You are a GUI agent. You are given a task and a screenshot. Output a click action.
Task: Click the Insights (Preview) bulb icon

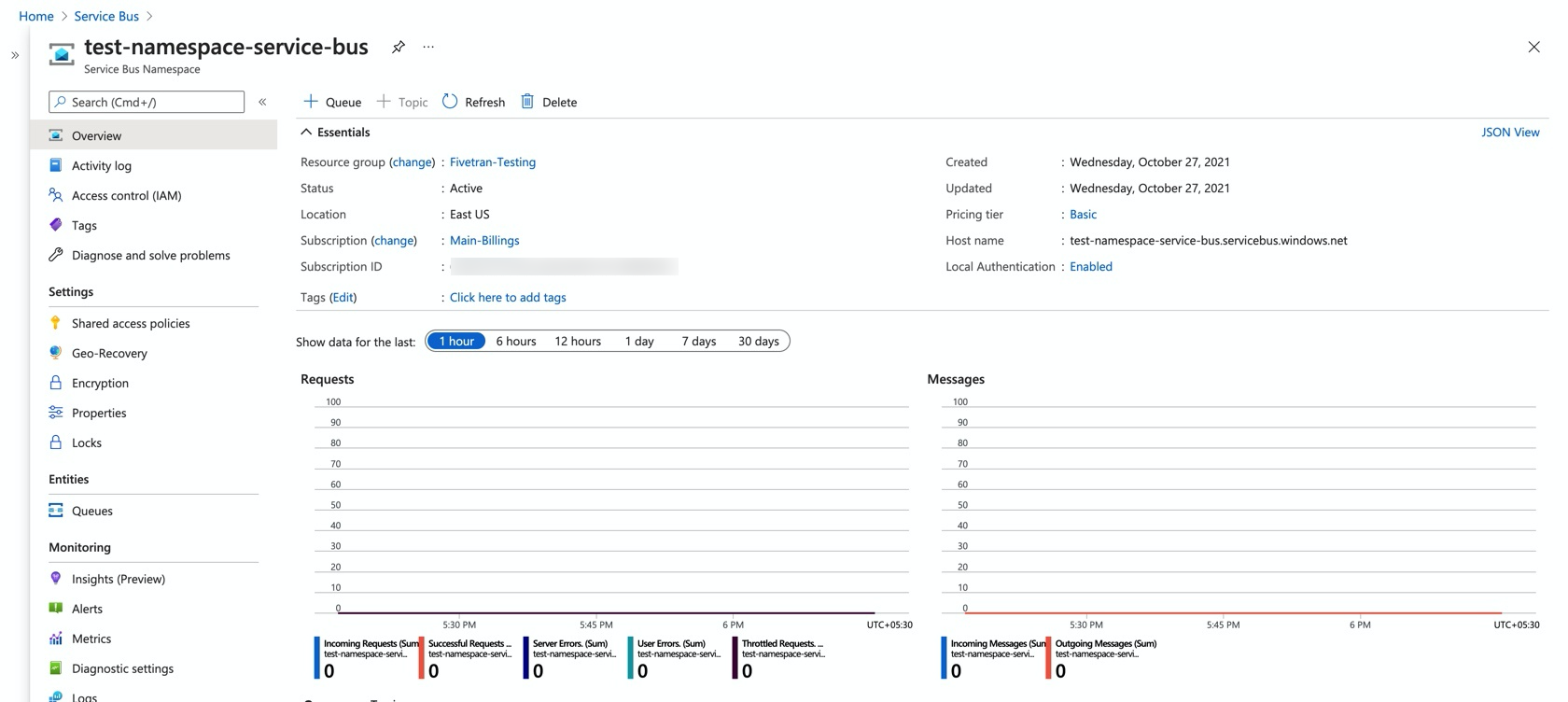tap(56, 579)
